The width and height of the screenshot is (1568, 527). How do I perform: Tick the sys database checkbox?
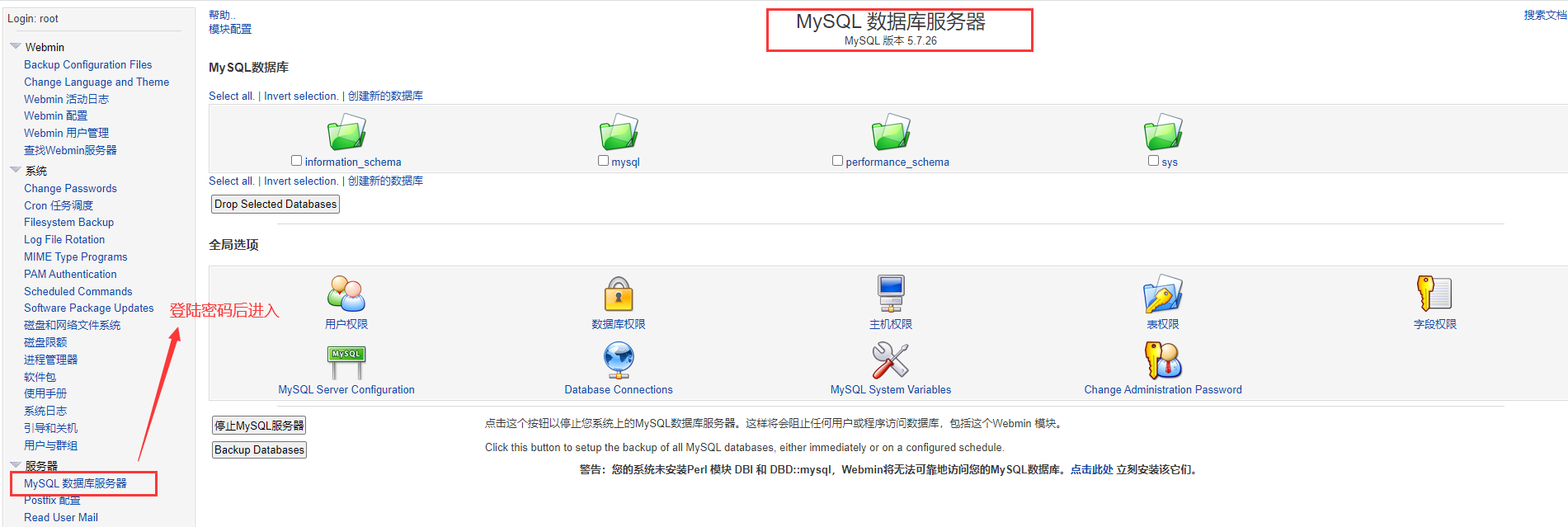click(1153, 161)
